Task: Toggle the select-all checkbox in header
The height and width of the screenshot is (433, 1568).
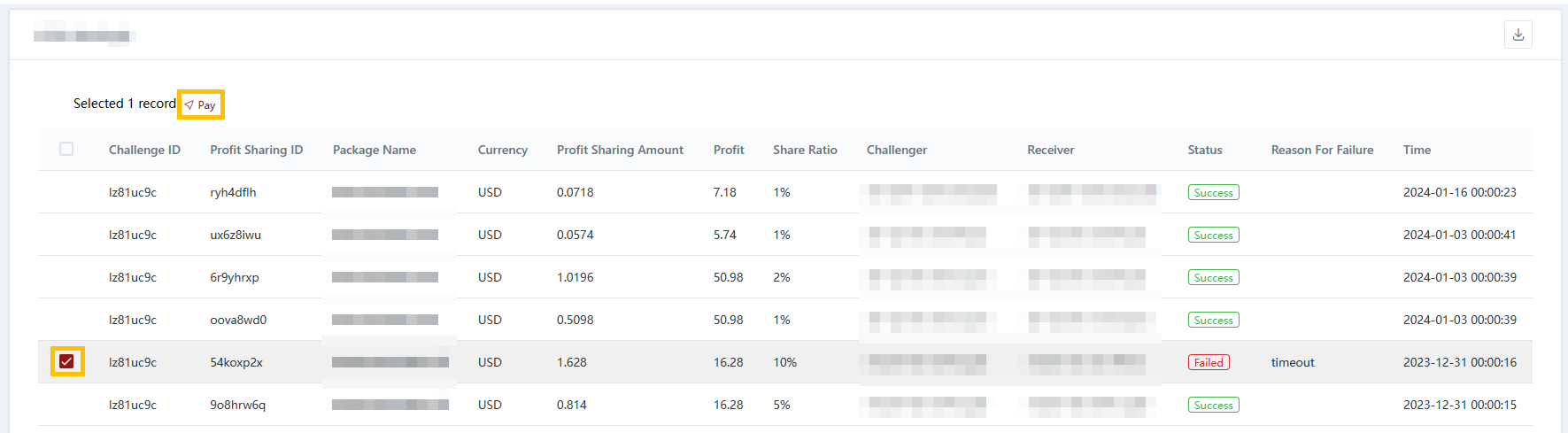Action: pyautogui.click(x=66, y=149)
